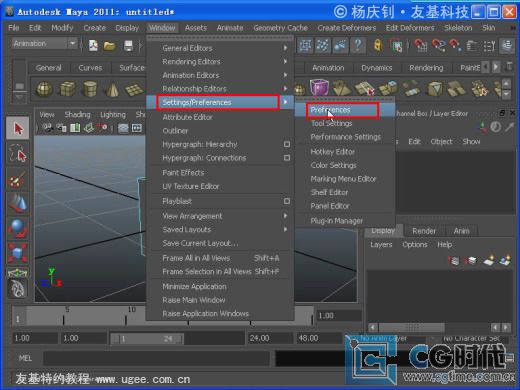
Task: Open Playblast option box
Action: coord(287,201)
